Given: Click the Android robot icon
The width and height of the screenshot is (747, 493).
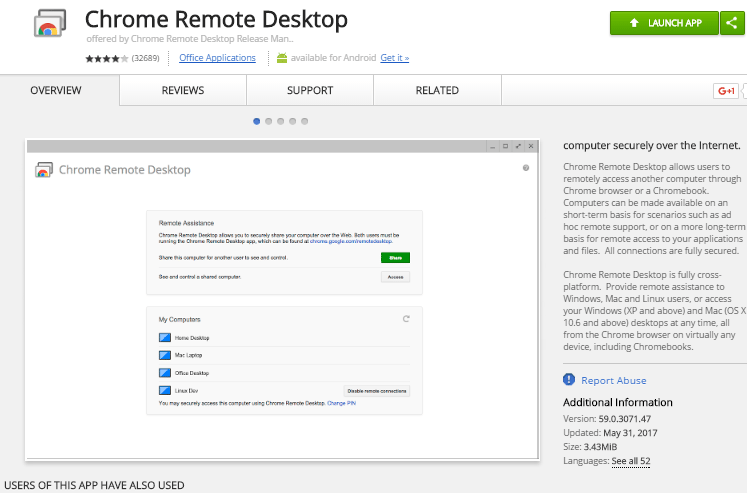Looking at the screenshot, I should pyautogui.click(x=282, y=58).
